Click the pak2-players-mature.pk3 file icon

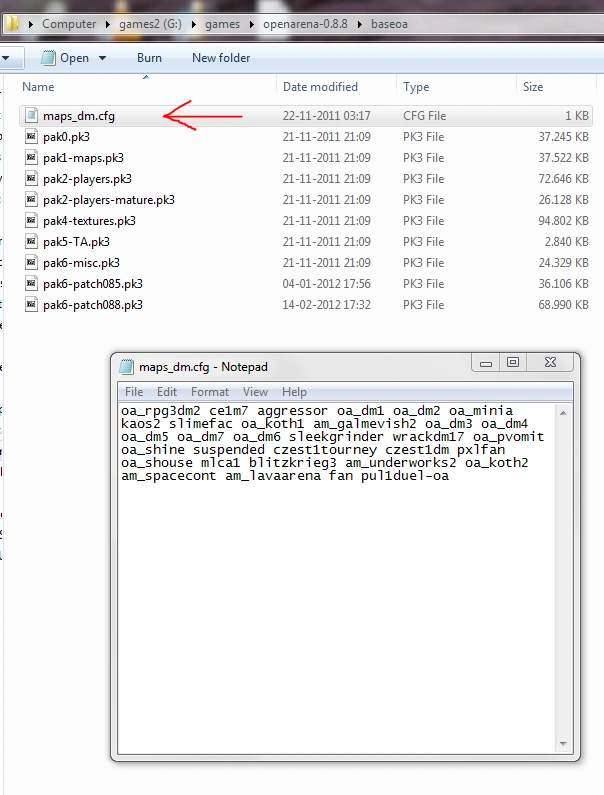[31, 200]
